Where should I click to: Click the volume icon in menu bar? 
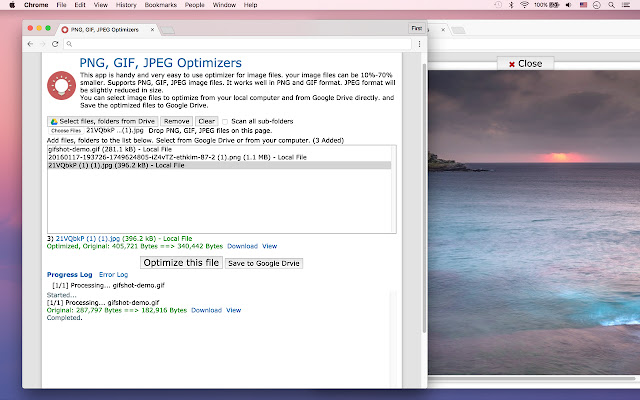point(569,5)
